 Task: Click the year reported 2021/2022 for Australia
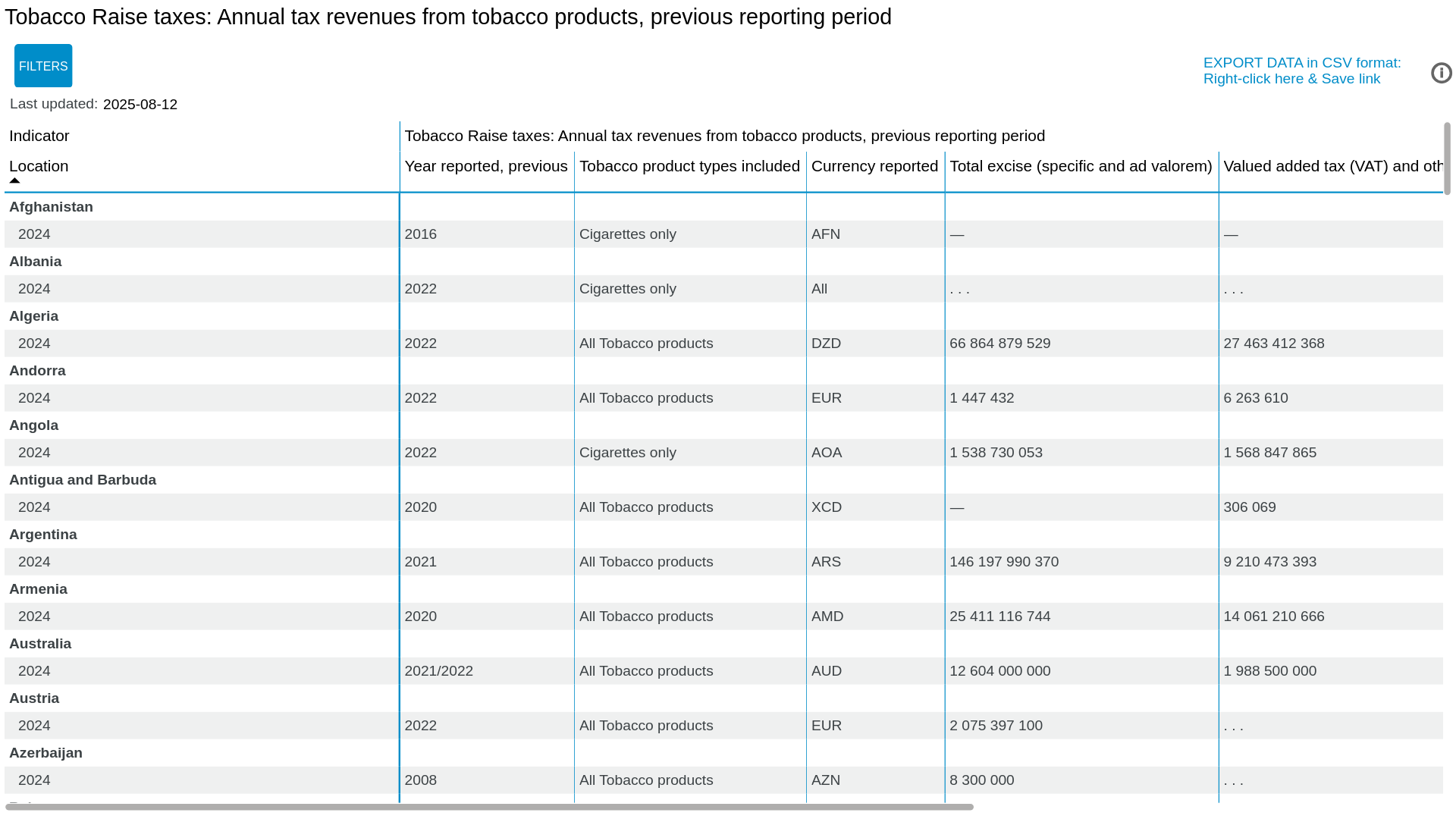click(438, 671)
